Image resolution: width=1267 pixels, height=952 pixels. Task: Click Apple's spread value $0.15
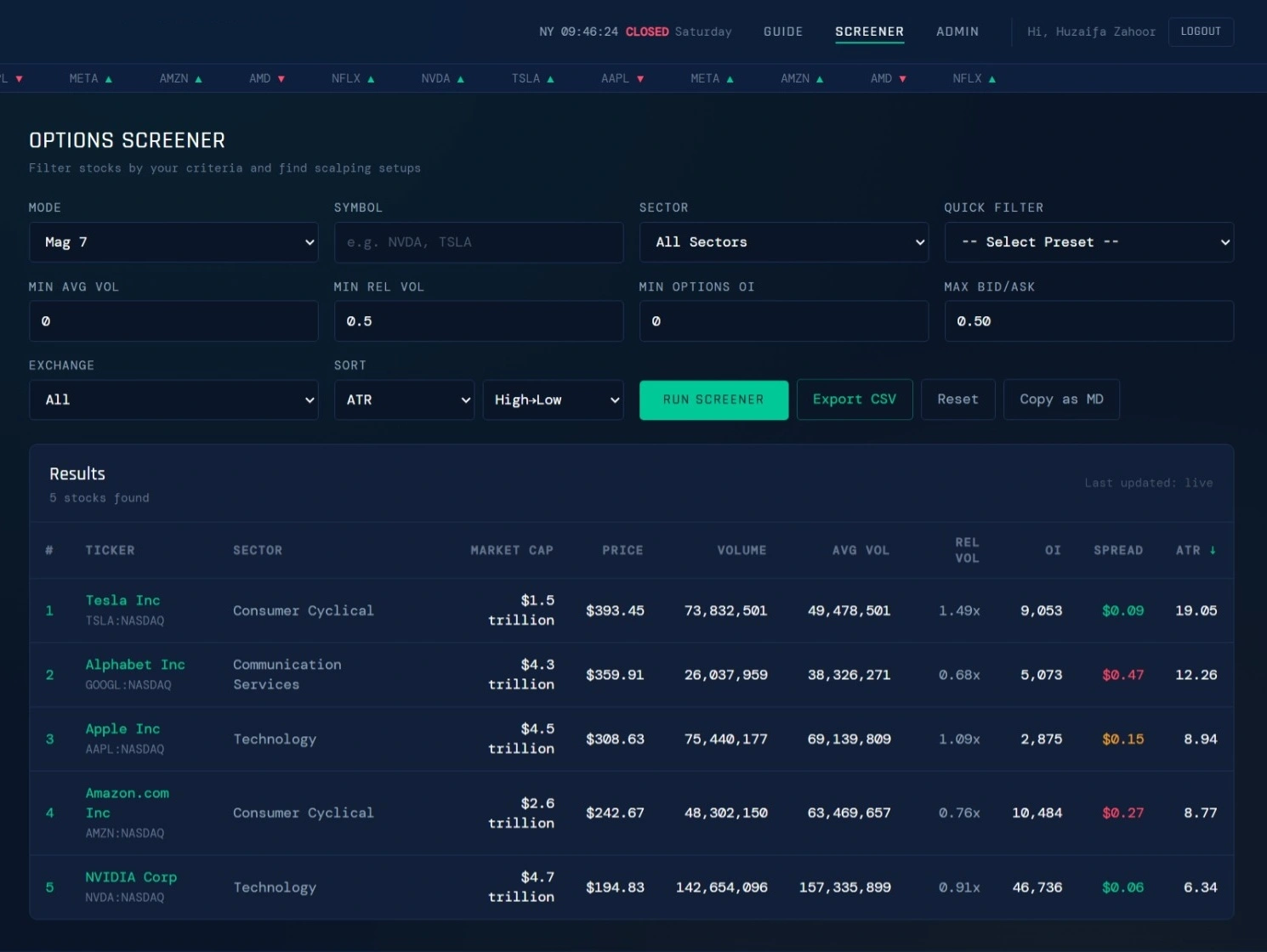click(x=1122, y=739)
